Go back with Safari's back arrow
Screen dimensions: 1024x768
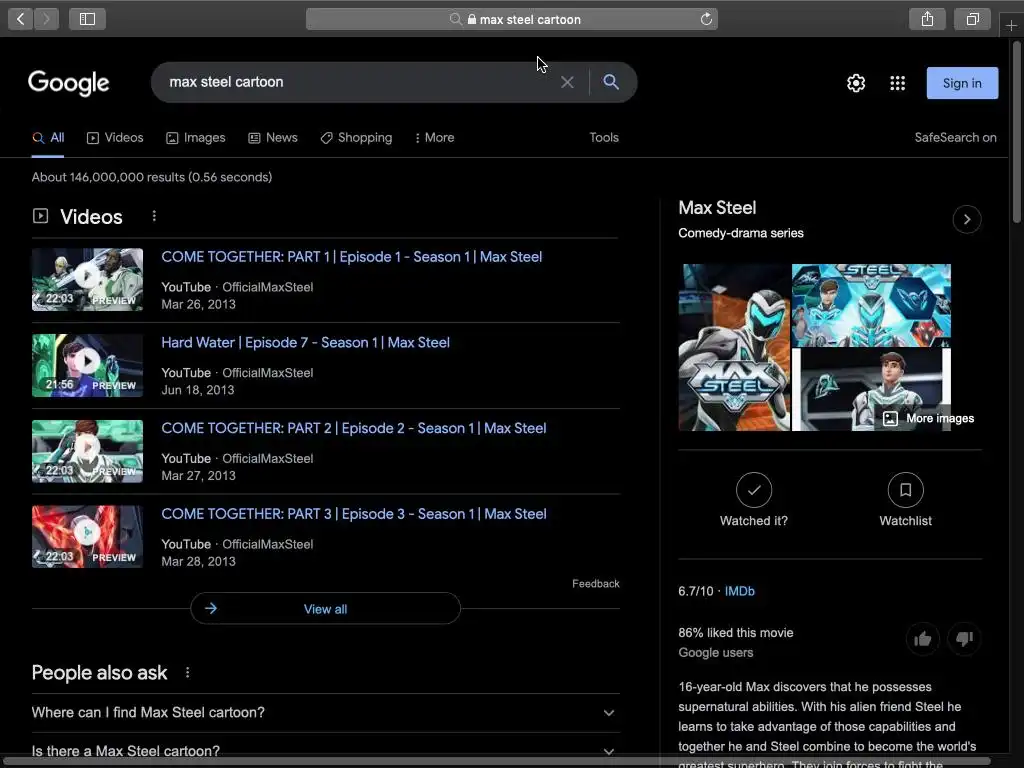[x=21, y=19]
